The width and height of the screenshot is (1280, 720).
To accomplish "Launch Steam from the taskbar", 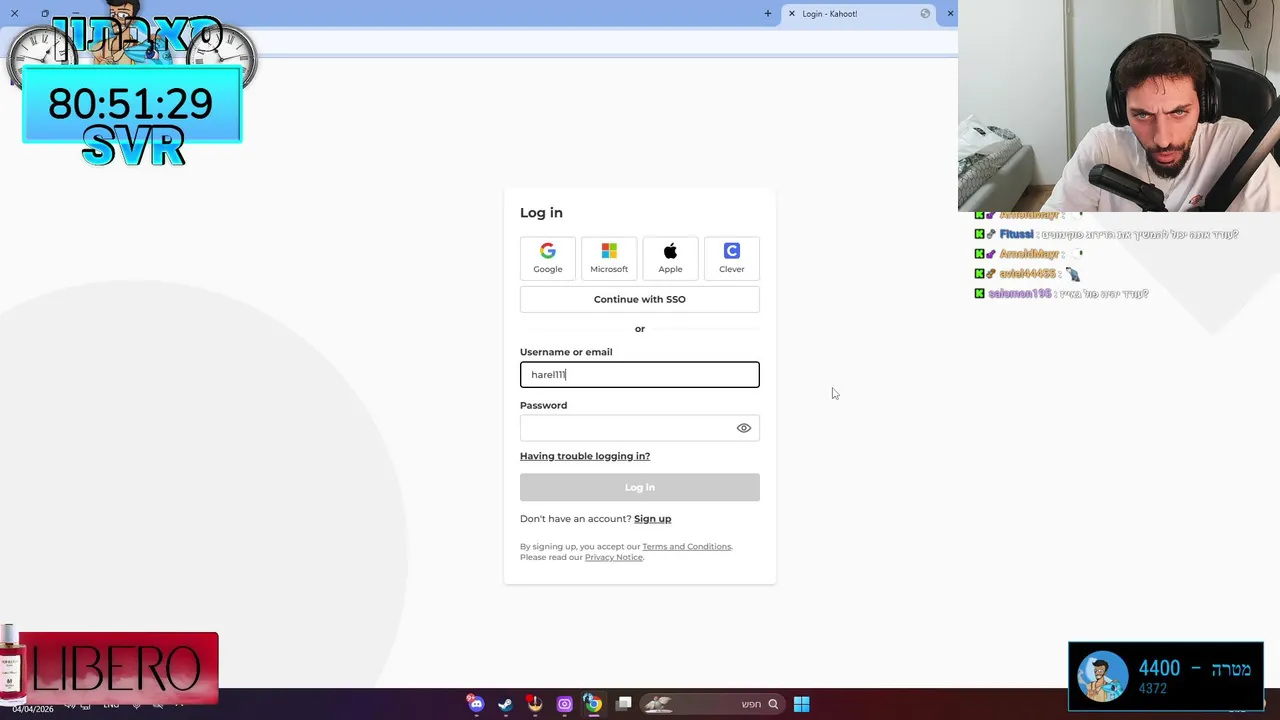I will [x=505, y=704].
